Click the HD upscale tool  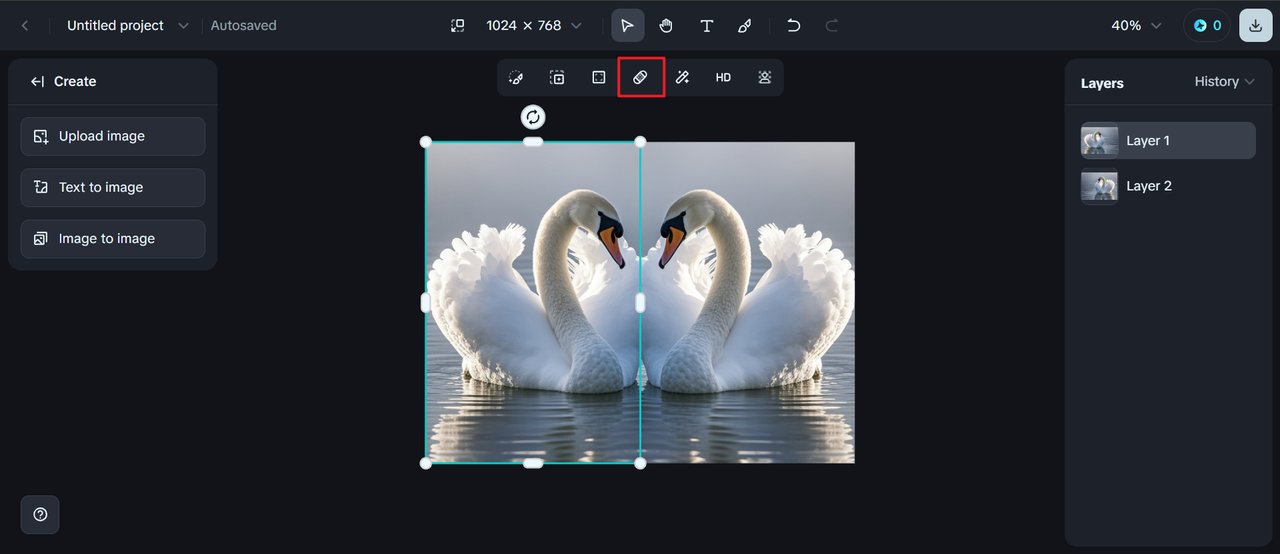tap(723, 77)
